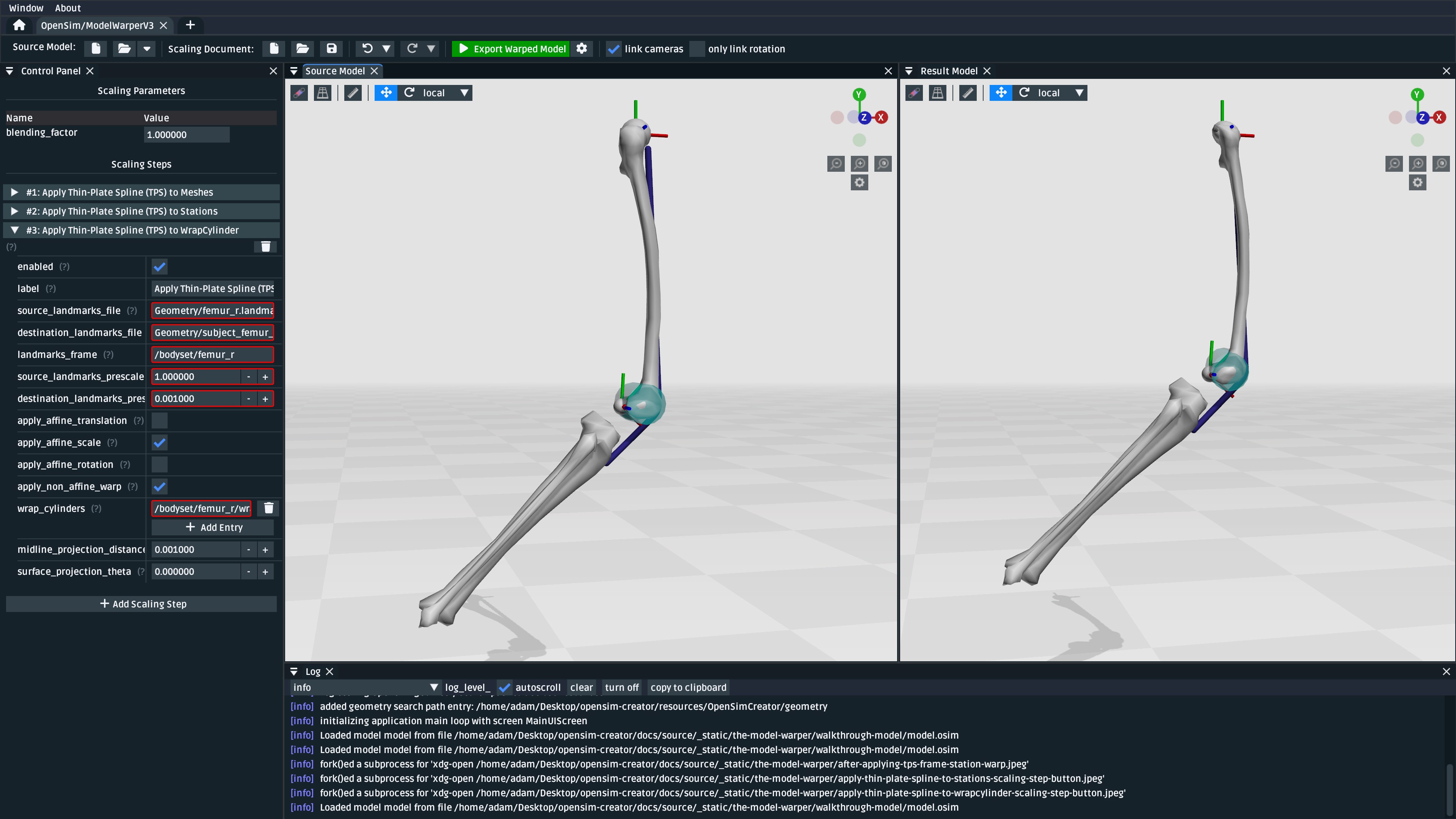Open scaling document folder icon
1456x819 pixels.
(303, 49)
